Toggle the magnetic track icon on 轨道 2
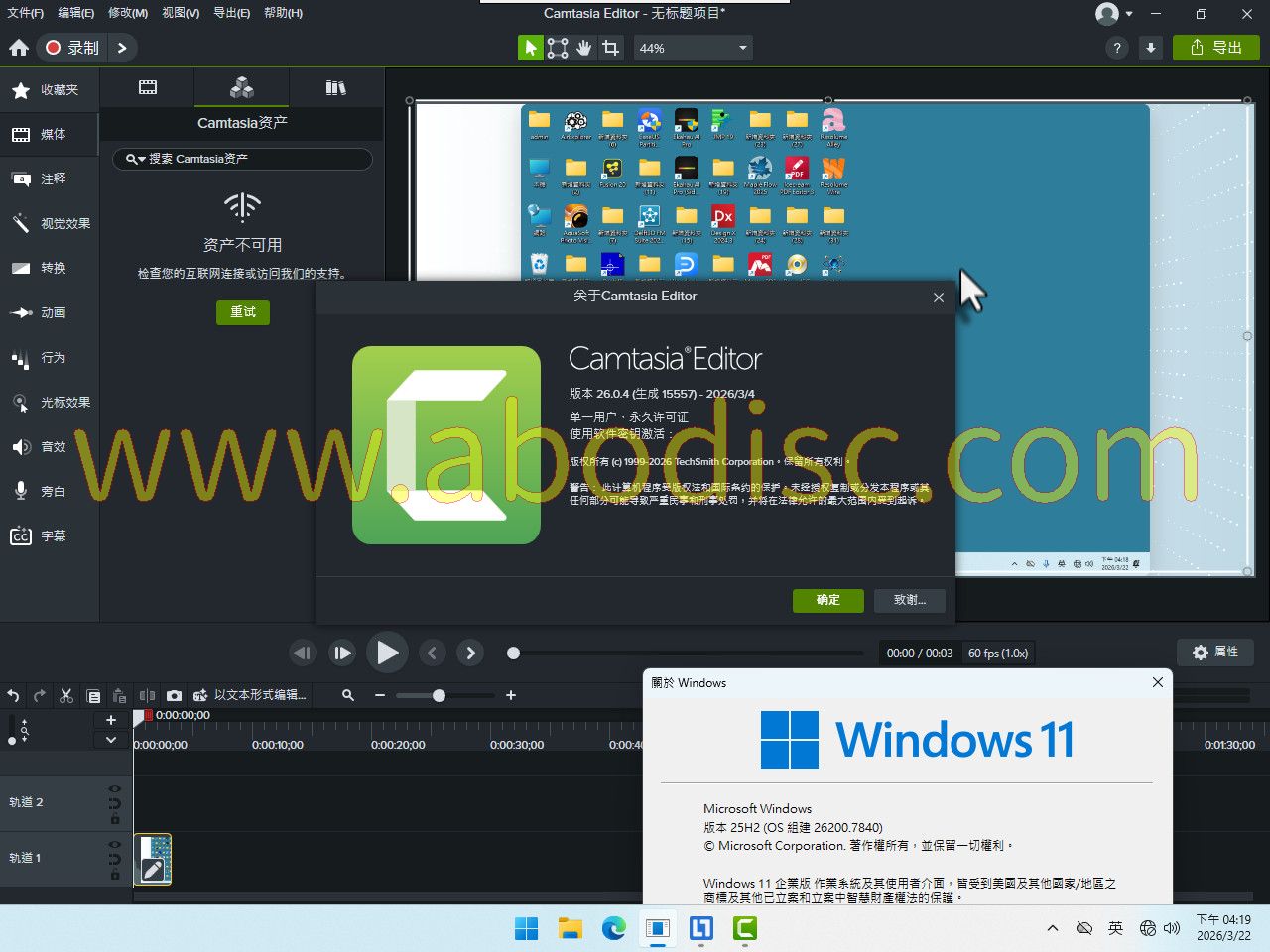 (x=114, y=804)
